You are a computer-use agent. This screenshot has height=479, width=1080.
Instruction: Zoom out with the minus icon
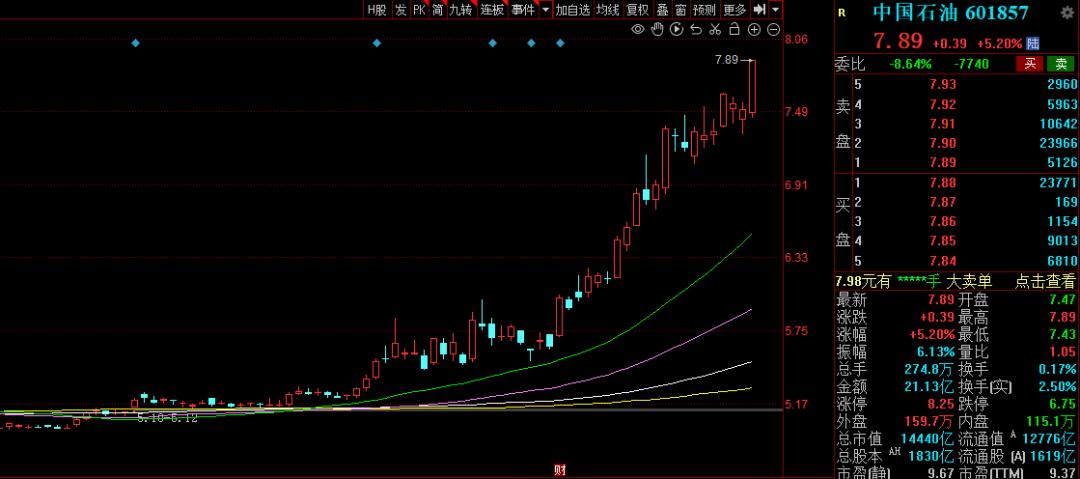click(772, 30)
